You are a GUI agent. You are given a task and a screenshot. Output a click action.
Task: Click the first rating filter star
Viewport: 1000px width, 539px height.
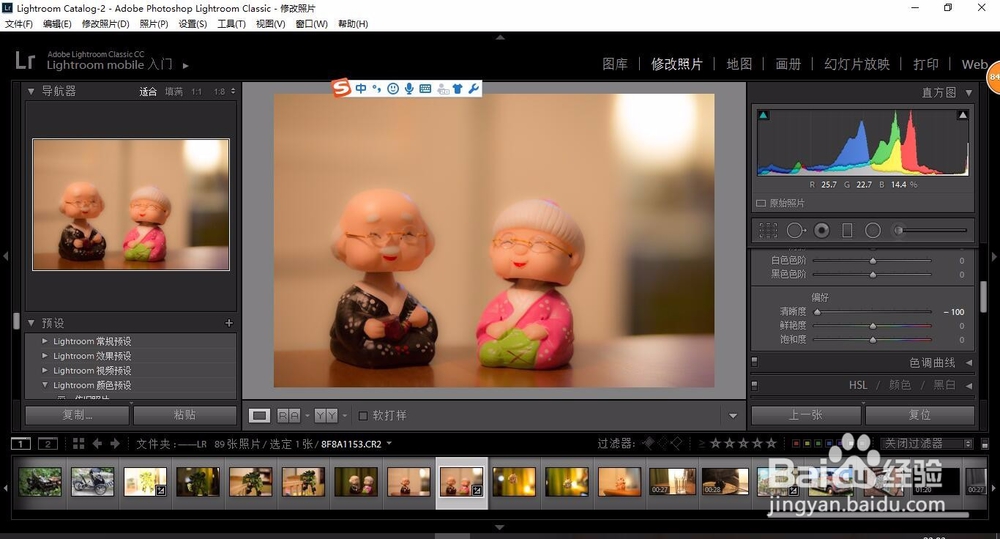[716, 443]
